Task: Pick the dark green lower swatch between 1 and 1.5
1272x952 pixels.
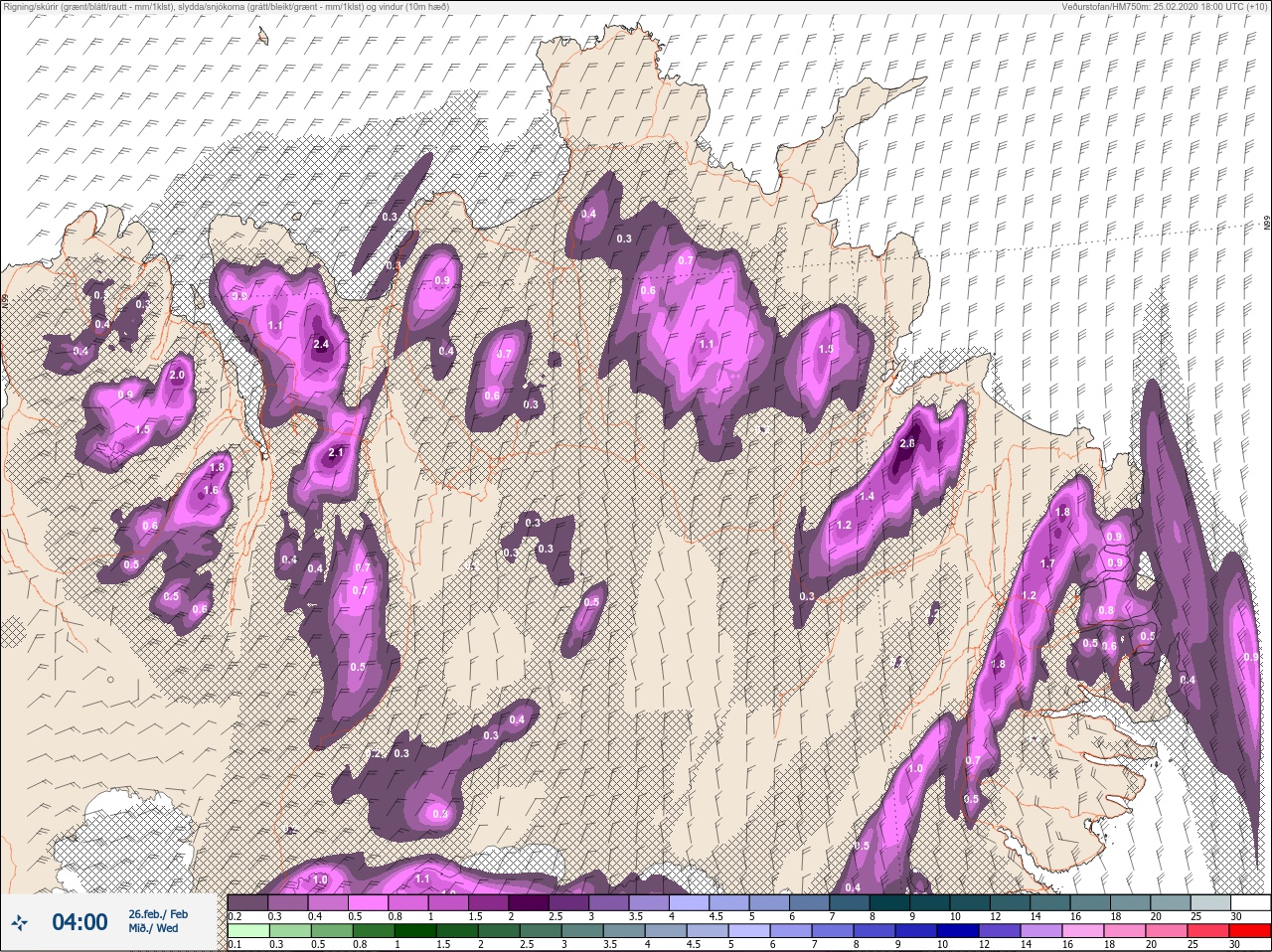Action: tap(414, 932)
